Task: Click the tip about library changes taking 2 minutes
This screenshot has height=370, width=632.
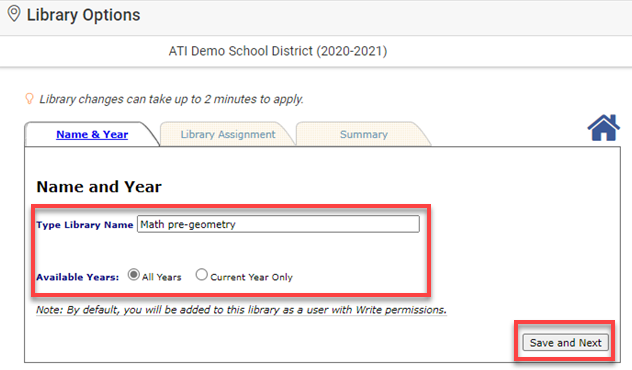Action: pos(171,99)
